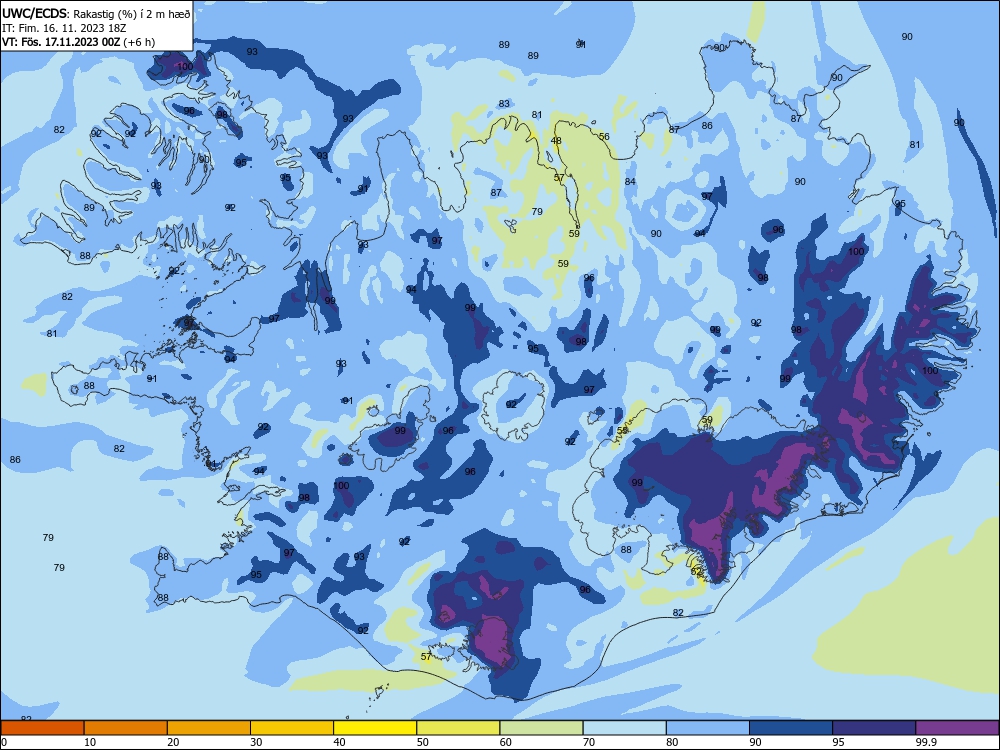This screenshot has width=1000, height=750.
Task: Select the medium blue 80–90 legend swatch
Action: (708, 728)
